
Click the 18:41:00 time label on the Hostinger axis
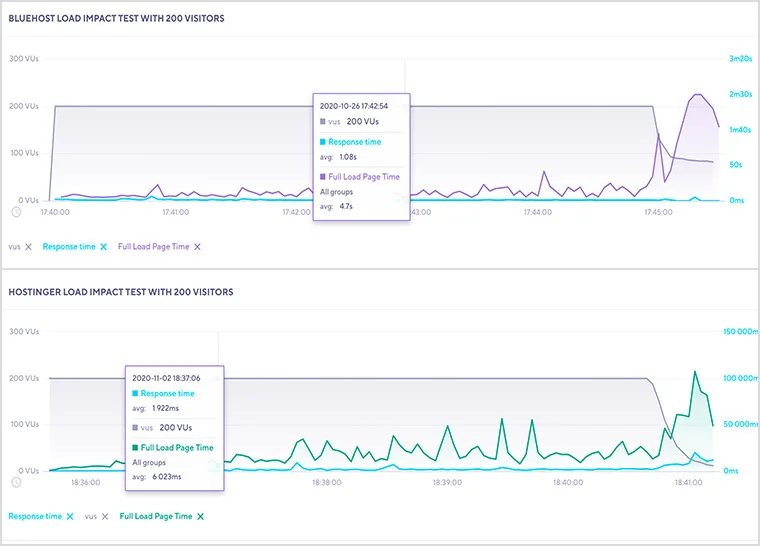pos(688,482)
